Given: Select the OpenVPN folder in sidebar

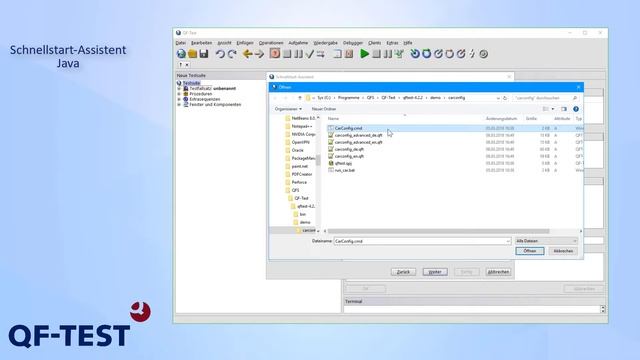Looking at the screenshot, I should 300,142.
